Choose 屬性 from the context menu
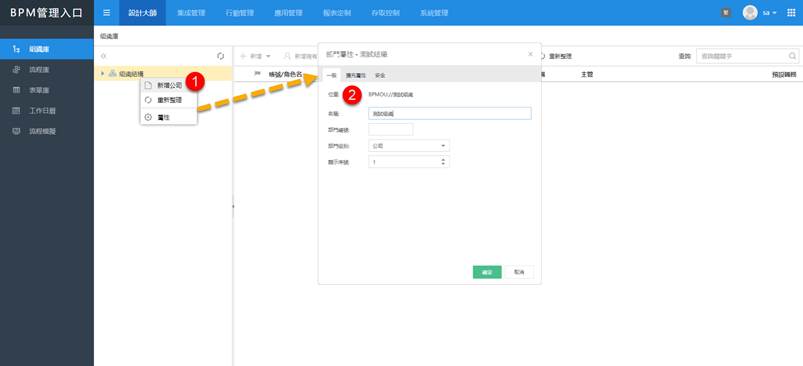This screenshot has height=366, width=803. (x=168, y=117)
